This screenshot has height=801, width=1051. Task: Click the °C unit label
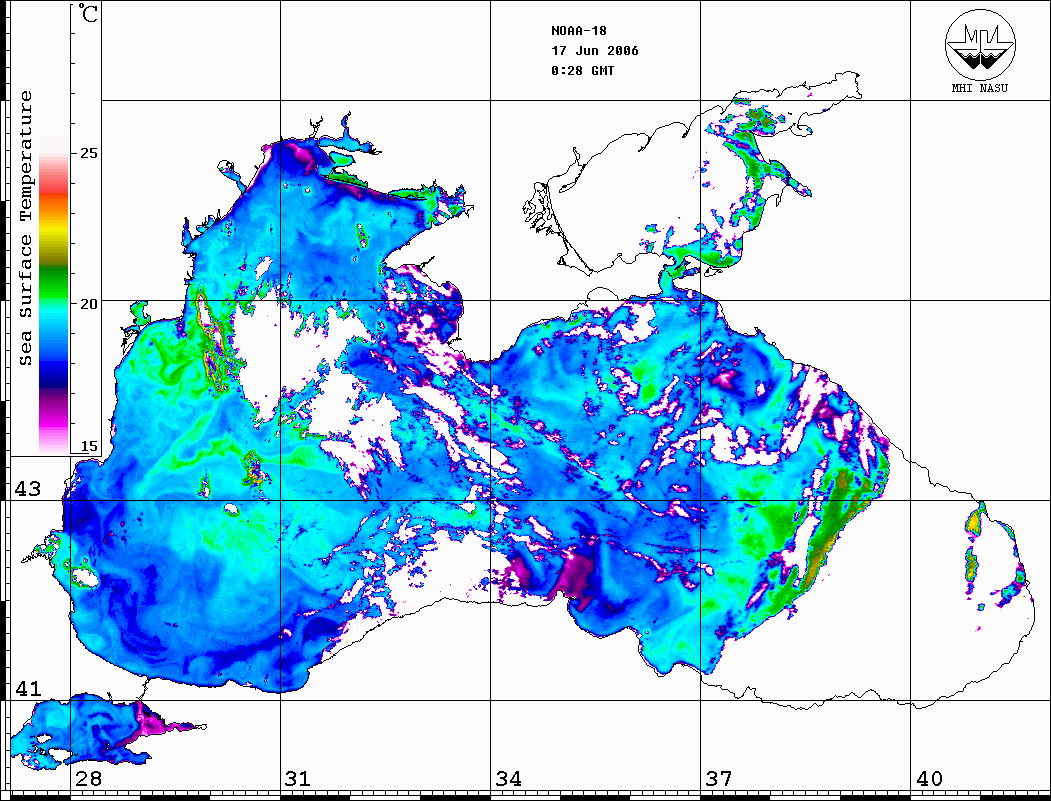(88, 13)
